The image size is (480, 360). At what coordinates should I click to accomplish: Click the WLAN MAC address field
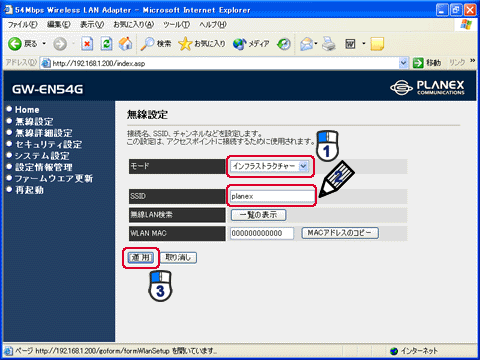click(262, 233)
